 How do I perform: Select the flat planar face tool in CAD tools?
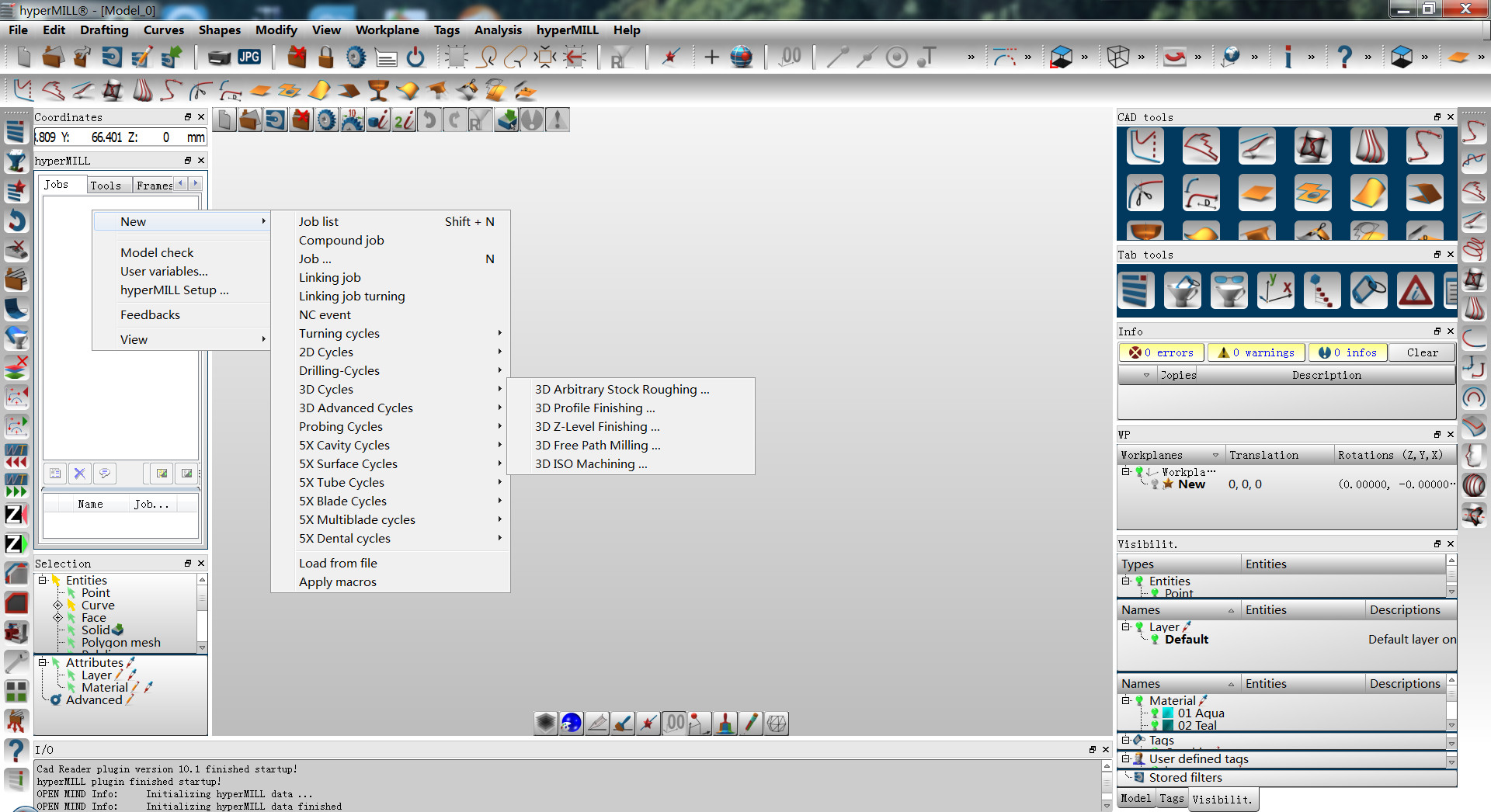pos(1257,193)
